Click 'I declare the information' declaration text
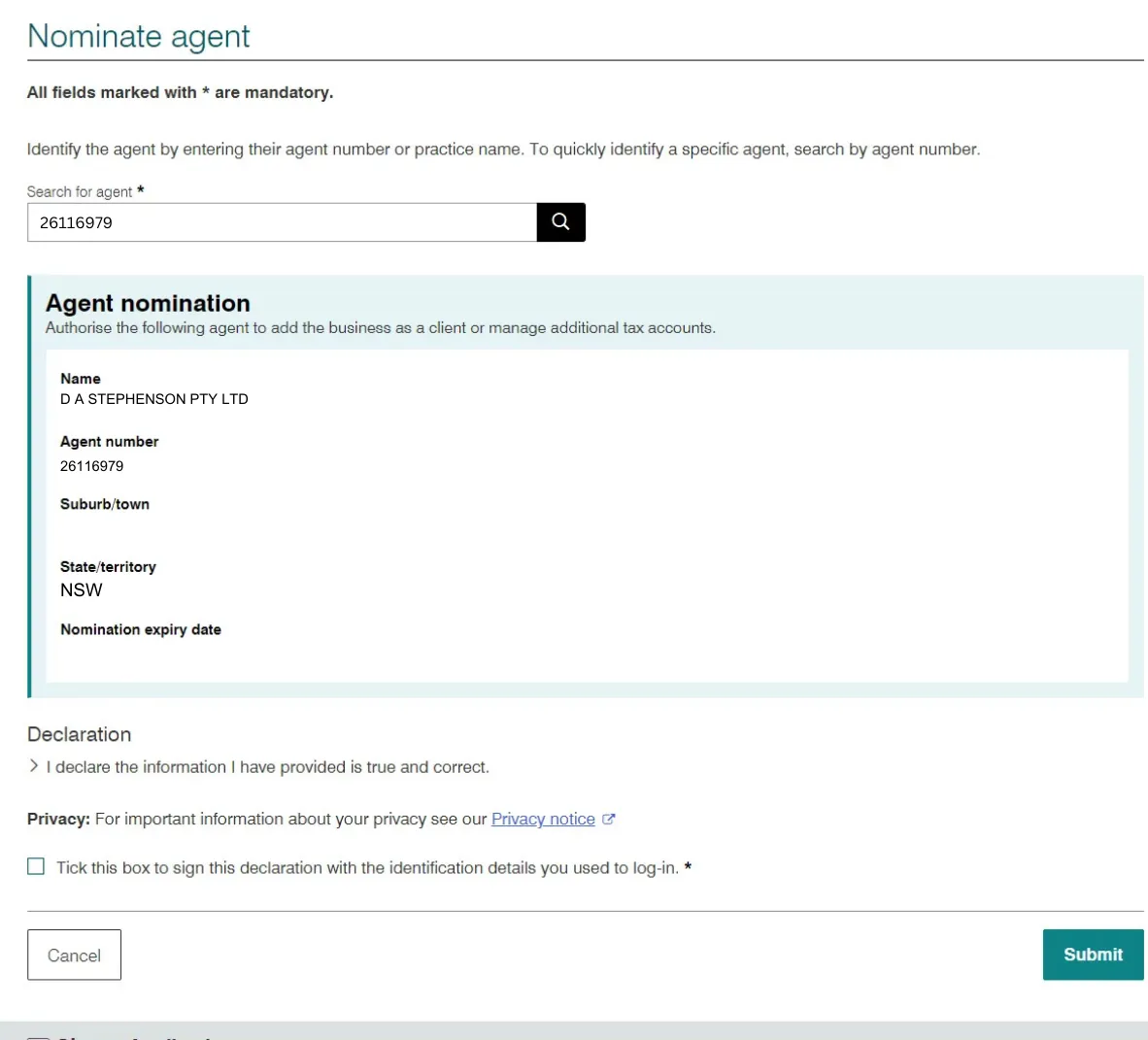 coord(267,767)
